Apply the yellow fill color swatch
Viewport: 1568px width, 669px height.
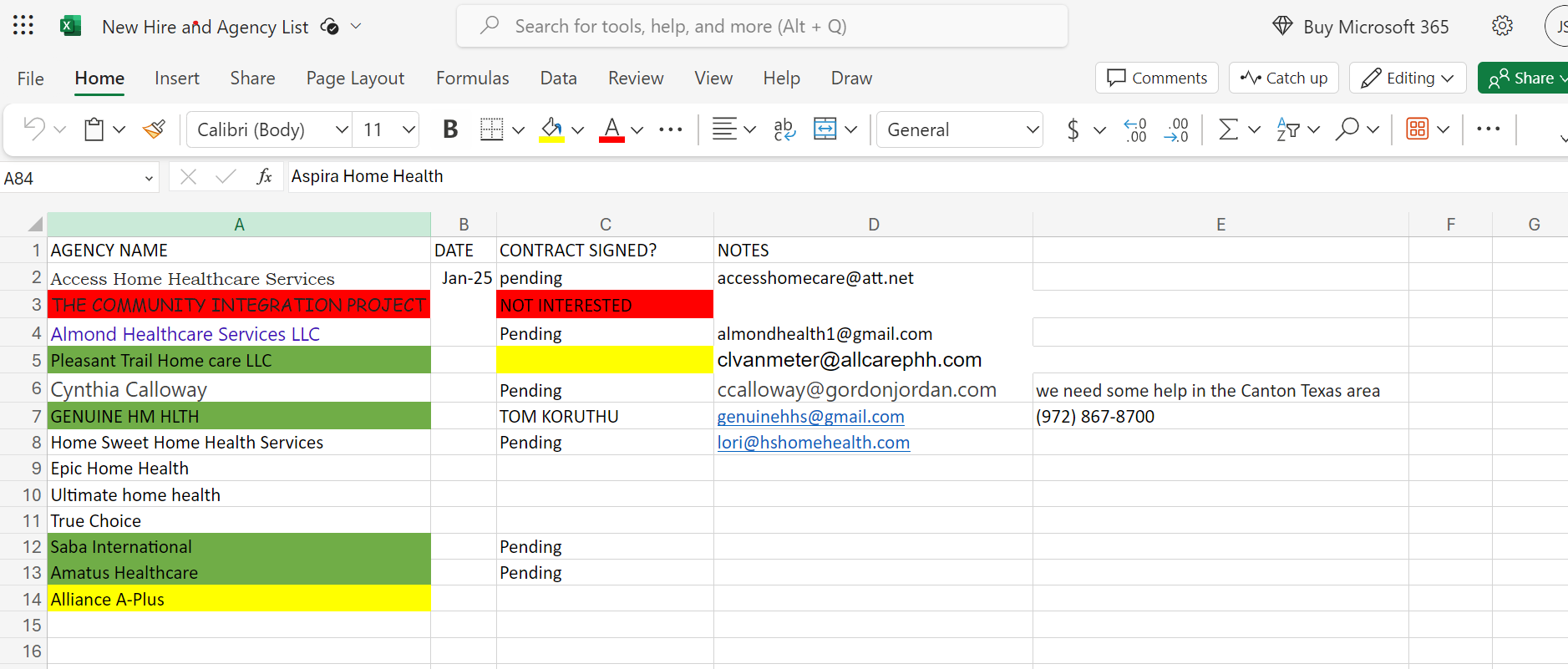[x=551, y=129]
